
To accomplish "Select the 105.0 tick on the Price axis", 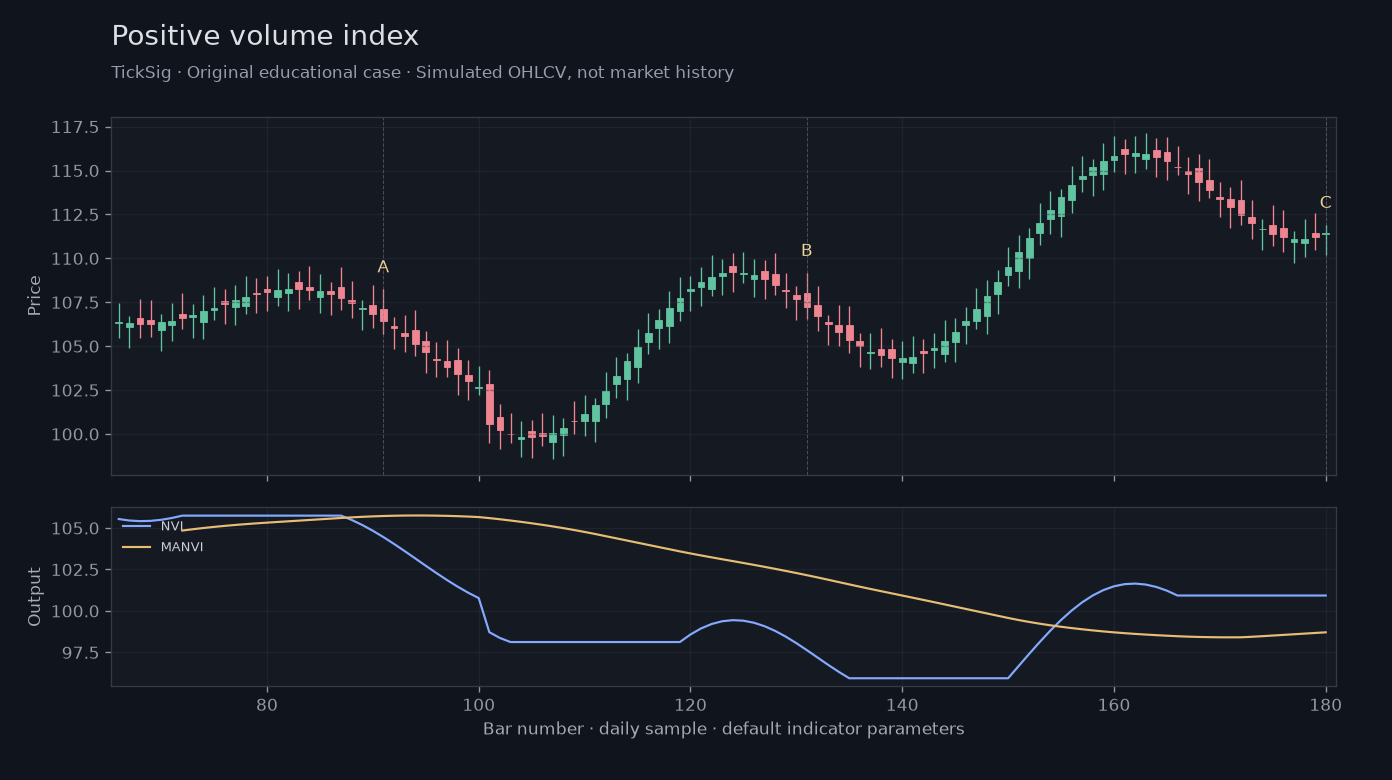I will 75,347.
